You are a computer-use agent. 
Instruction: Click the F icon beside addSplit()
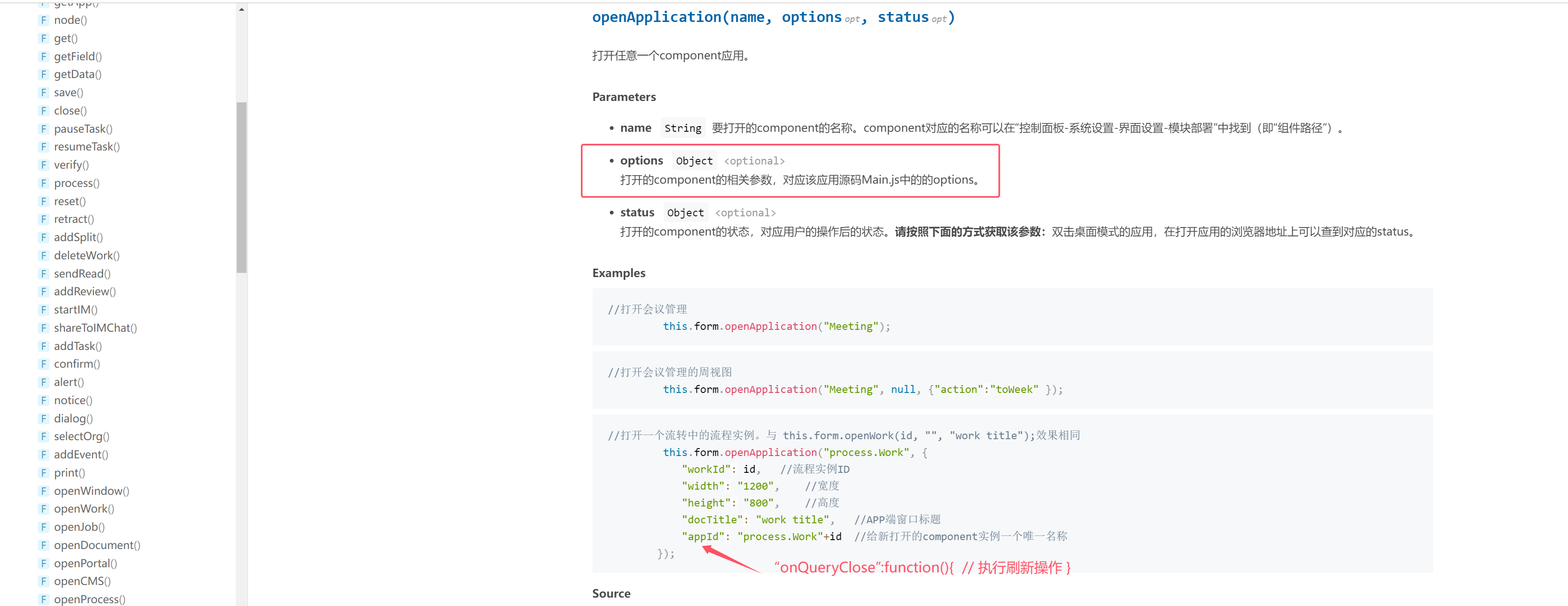tap(43, 237)
